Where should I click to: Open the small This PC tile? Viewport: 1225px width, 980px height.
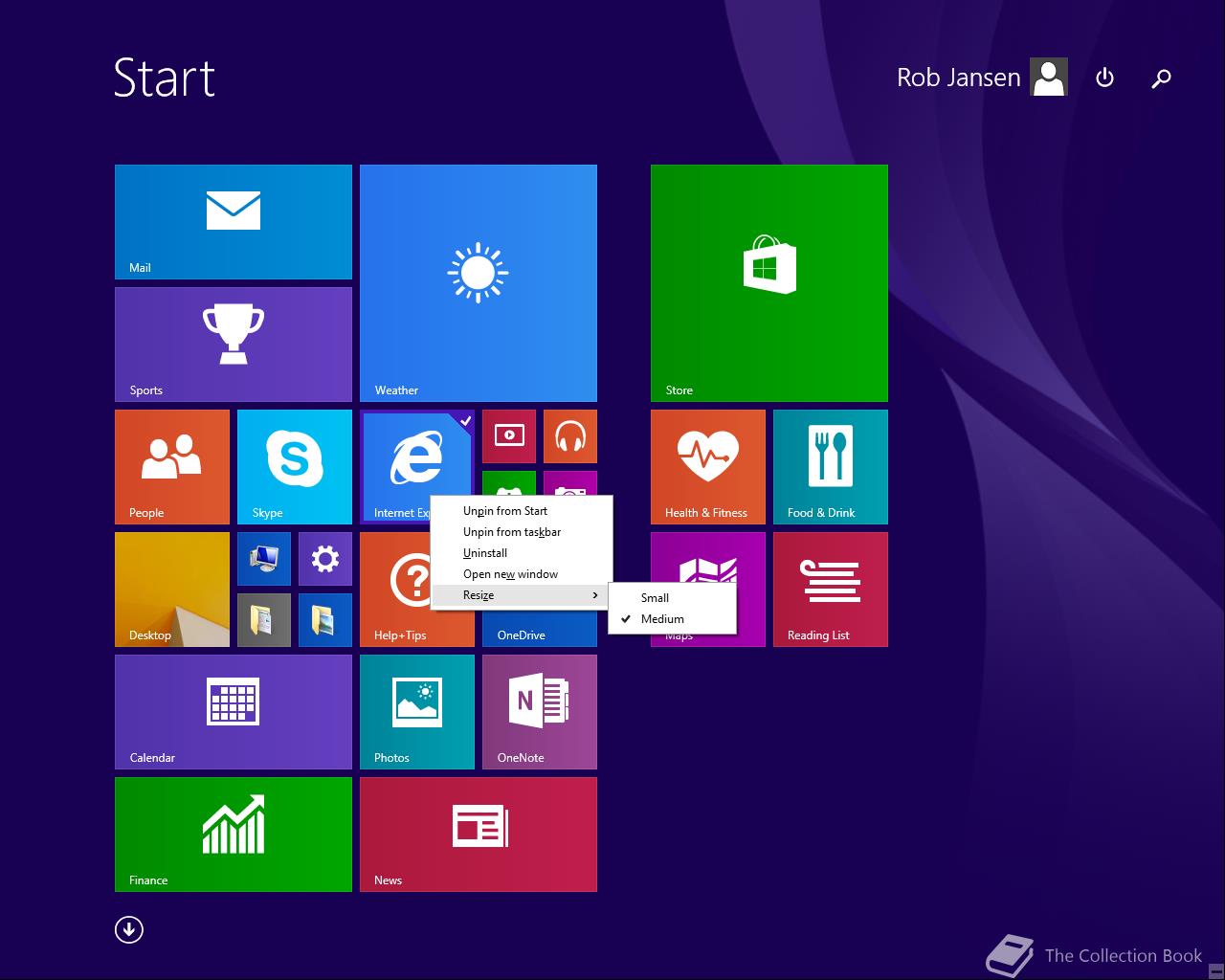264,559
